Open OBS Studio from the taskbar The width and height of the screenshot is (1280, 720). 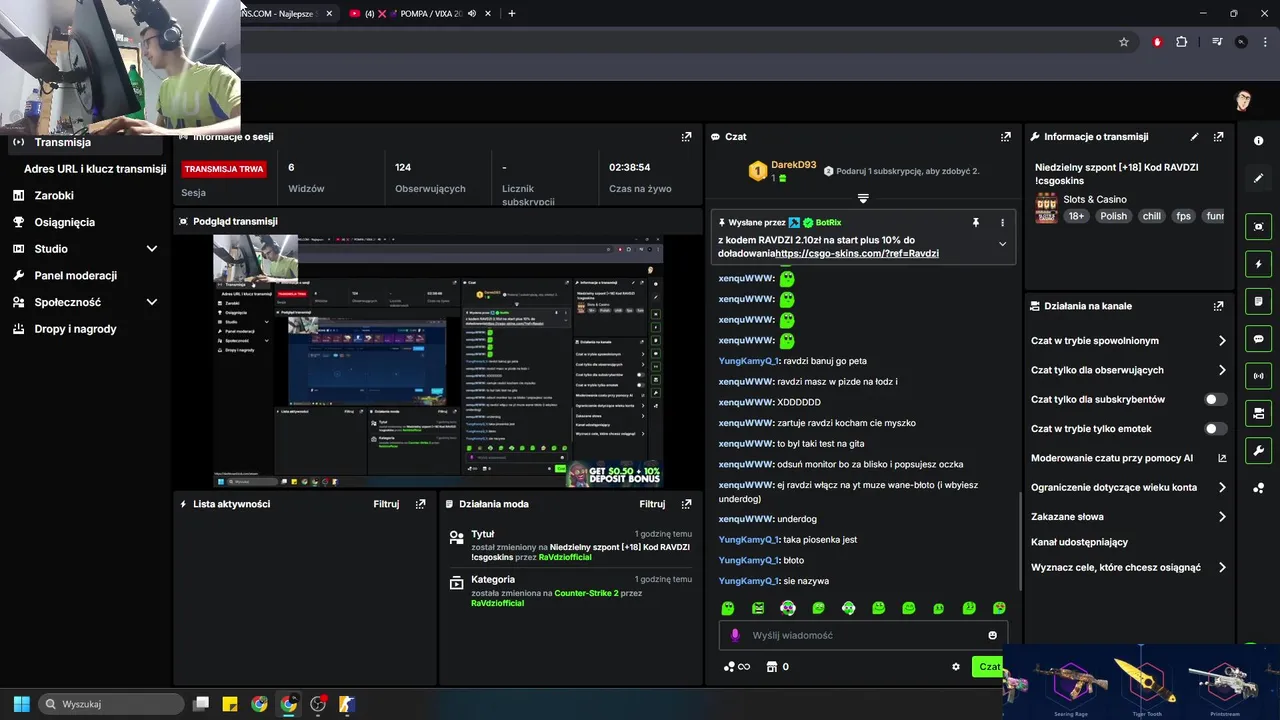click(318, 704)
